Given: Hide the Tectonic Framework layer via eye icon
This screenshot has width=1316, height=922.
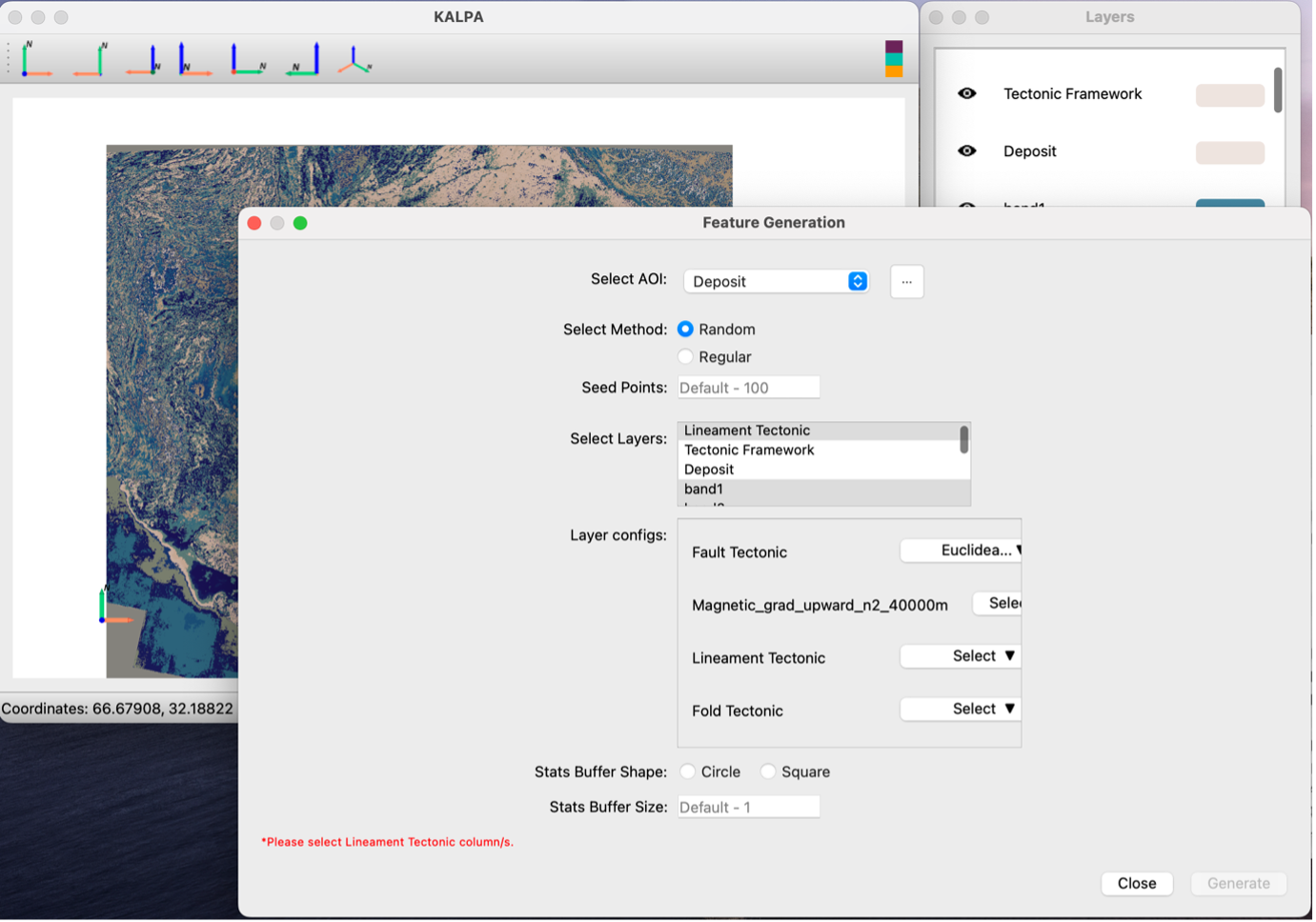Looking at the screenshot, I should 967,93.
